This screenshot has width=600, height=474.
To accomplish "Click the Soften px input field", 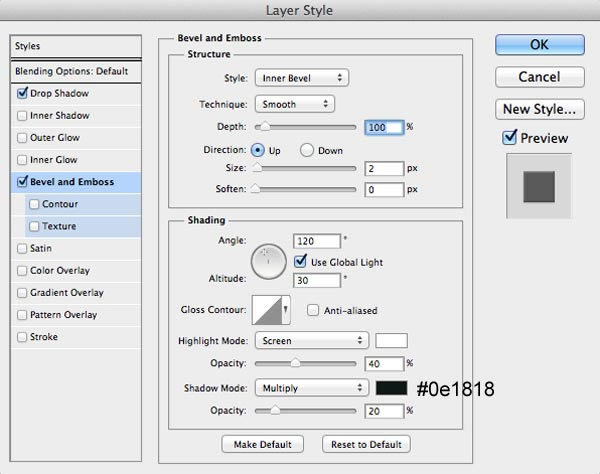I will click(x=384, y=189).
